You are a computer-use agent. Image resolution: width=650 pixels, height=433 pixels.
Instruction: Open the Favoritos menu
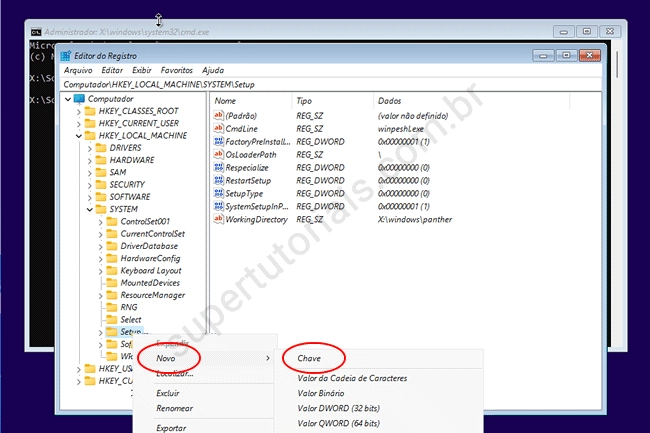(x=177, y=71)
